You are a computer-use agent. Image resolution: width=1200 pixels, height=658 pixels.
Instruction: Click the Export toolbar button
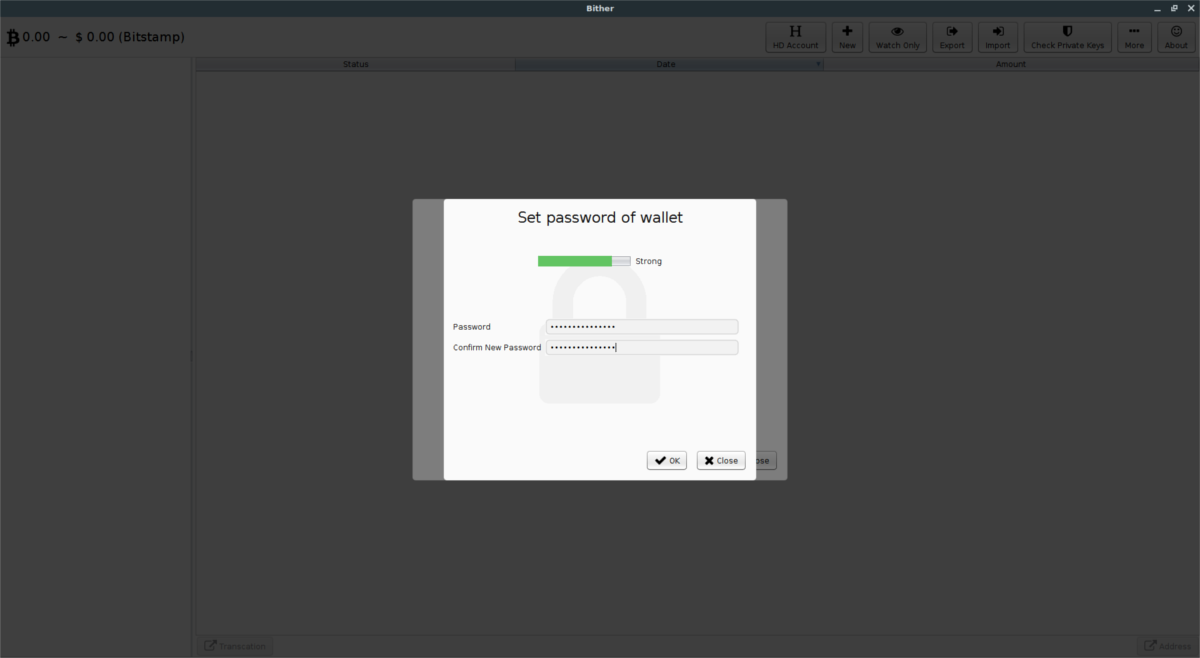click(x=952, y=37)
